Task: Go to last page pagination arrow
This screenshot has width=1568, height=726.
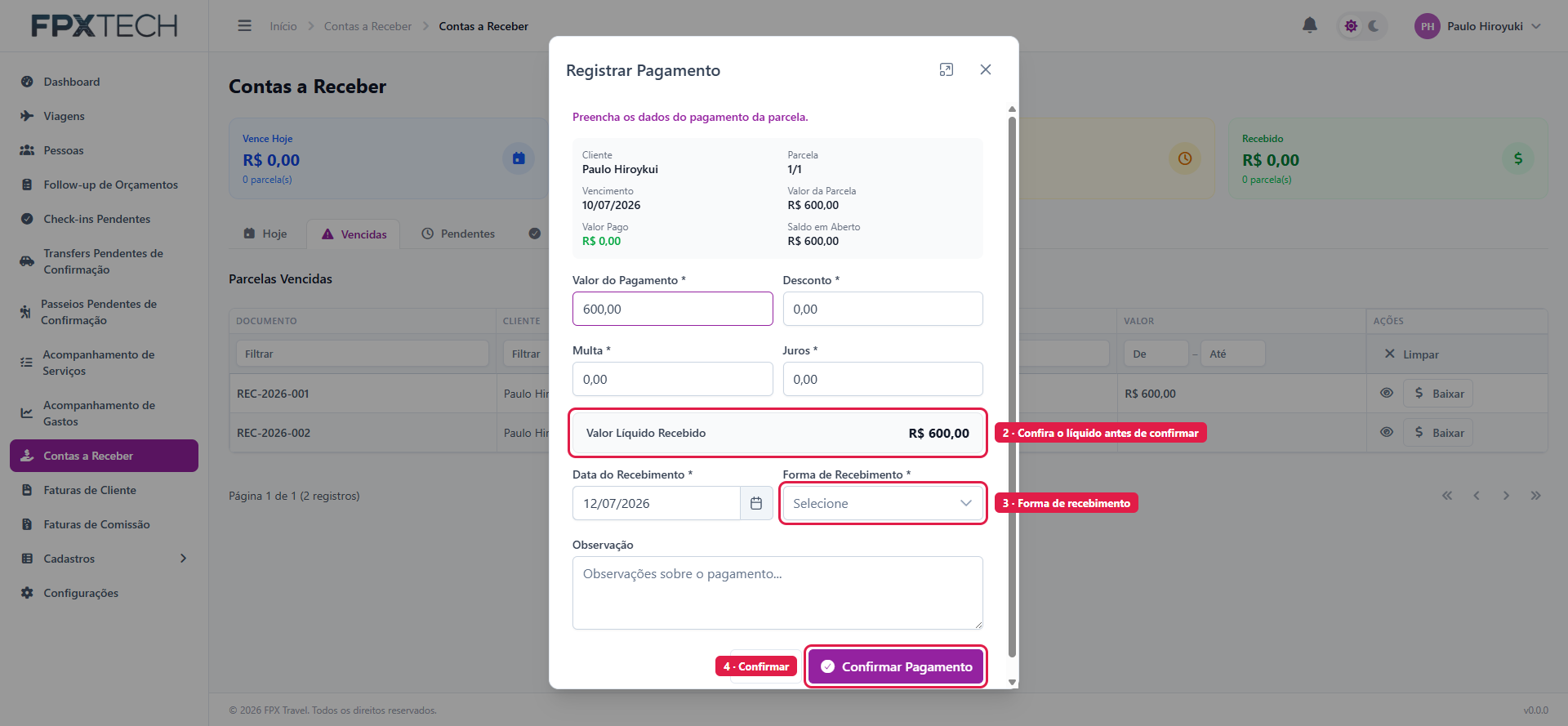Action: tap(1535, 496)
